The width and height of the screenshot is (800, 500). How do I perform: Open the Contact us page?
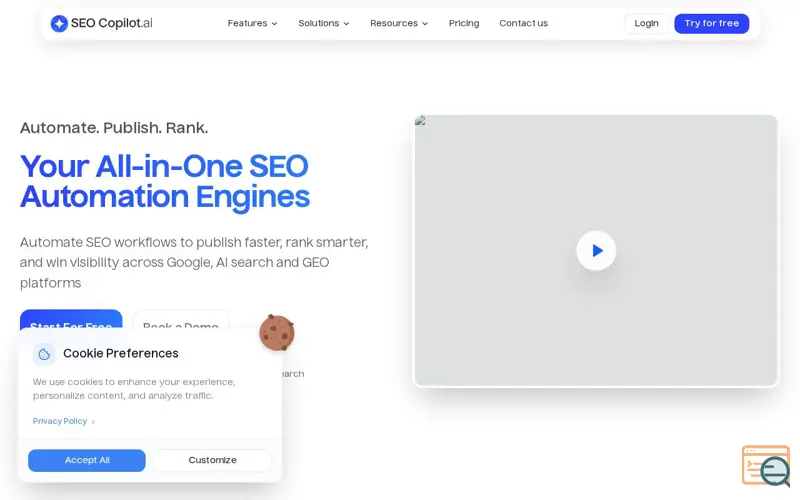click(523, 23)
